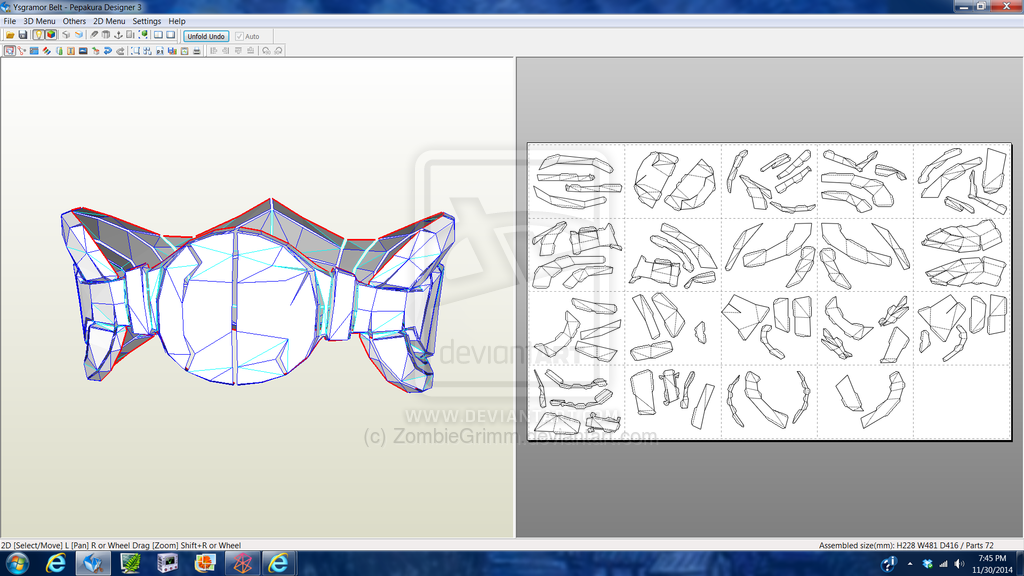Open the Windows Start menu orb
This screenshot has width=1024, height=576.
pos(16,563)
